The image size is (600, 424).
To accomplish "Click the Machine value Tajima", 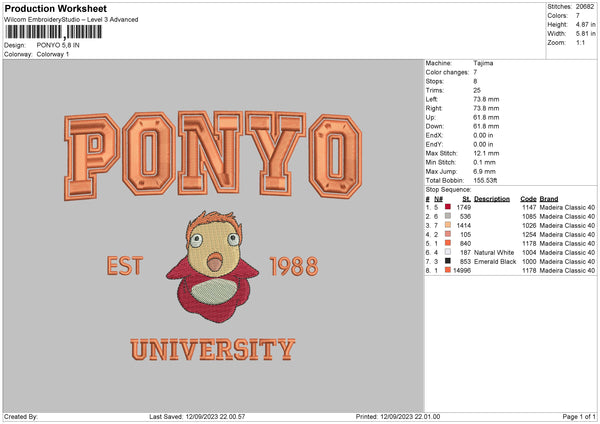I will coord(484,63).
